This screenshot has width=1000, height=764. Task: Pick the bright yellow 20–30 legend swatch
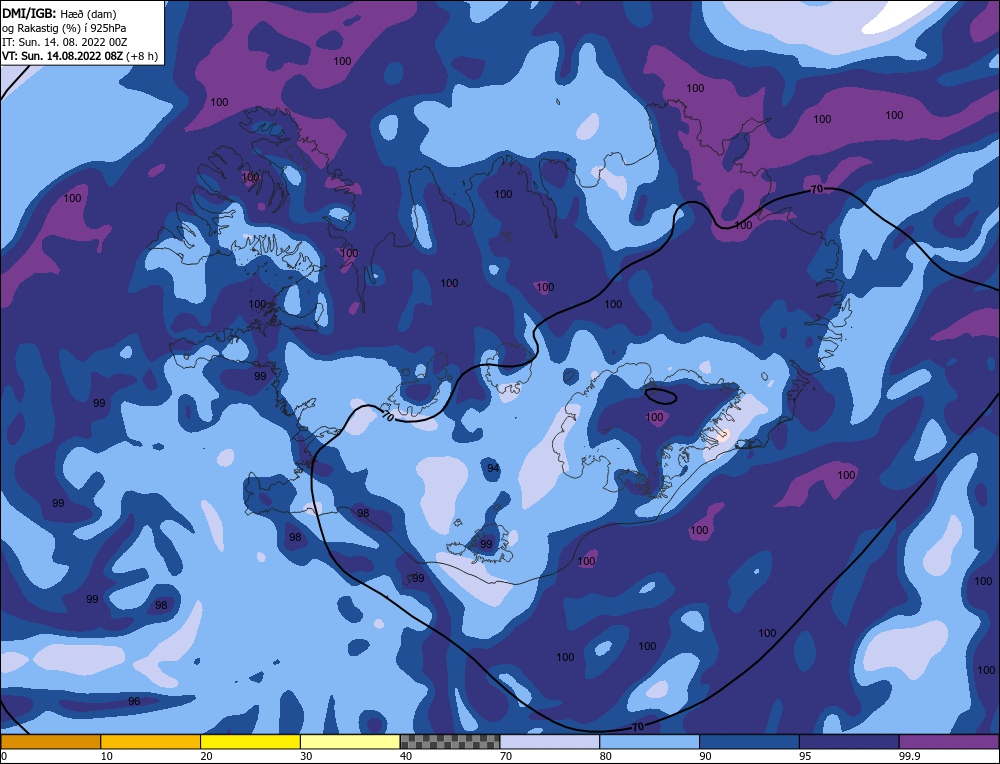(250, 742)
